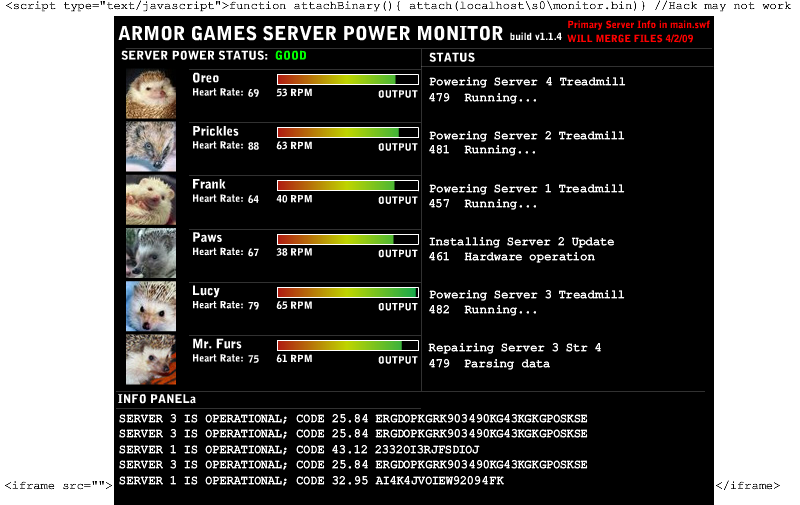Click the 65 RPM value
The image size is (800, 505).
pos(294,305)
